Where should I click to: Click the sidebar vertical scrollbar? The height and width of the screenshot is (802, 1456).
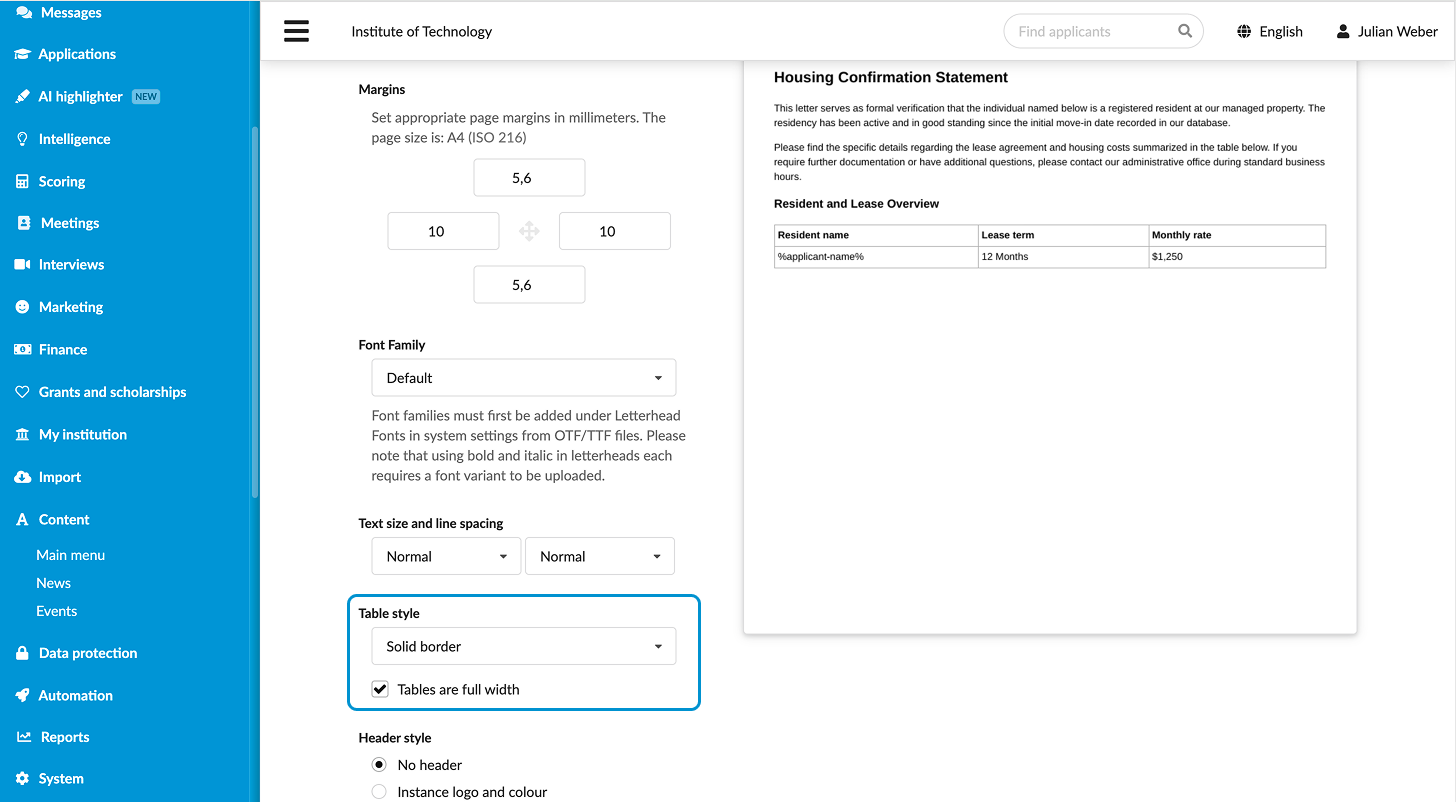click(x=255, y=310)
